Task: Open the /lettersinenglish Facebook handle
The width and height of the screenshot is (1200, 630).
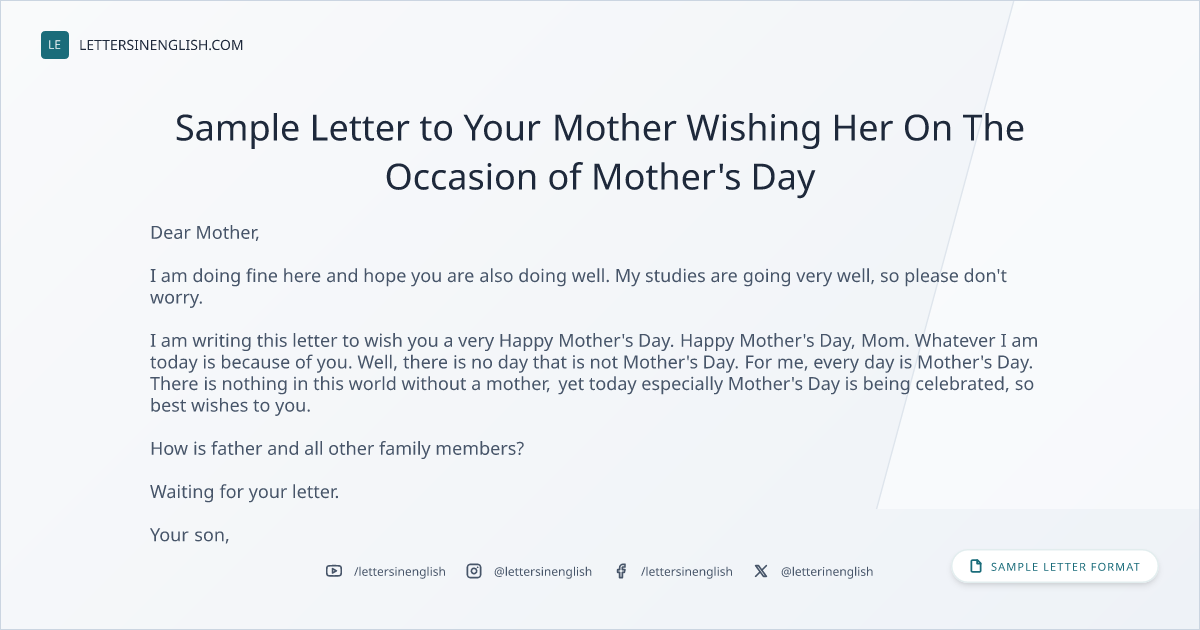Action: click(x=687, y=571)
